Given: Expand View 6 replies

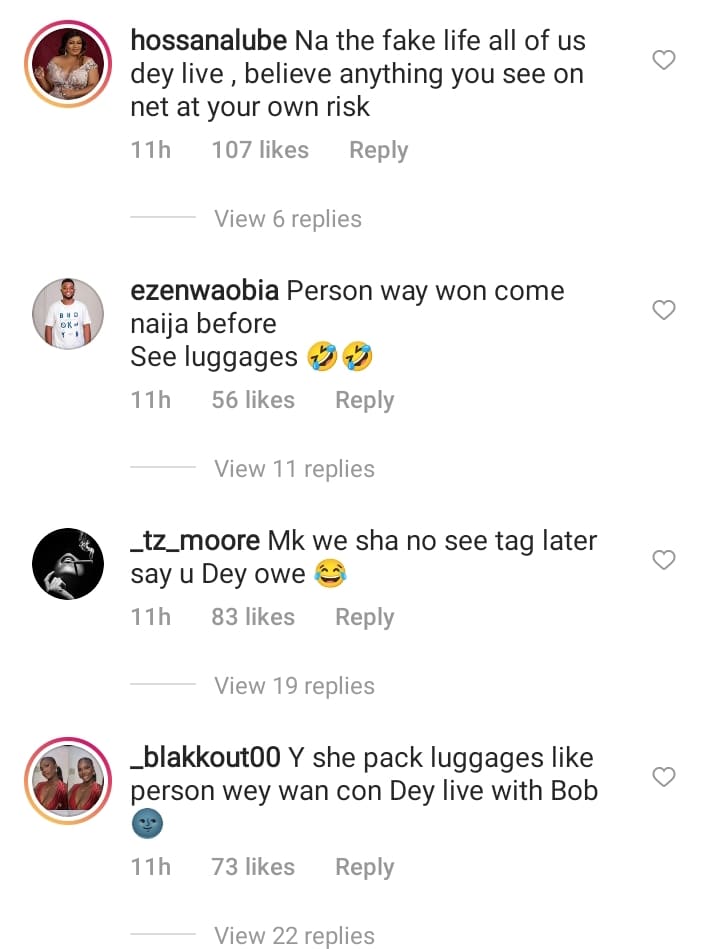Looking at the screenshot, I should coord(288,219).
